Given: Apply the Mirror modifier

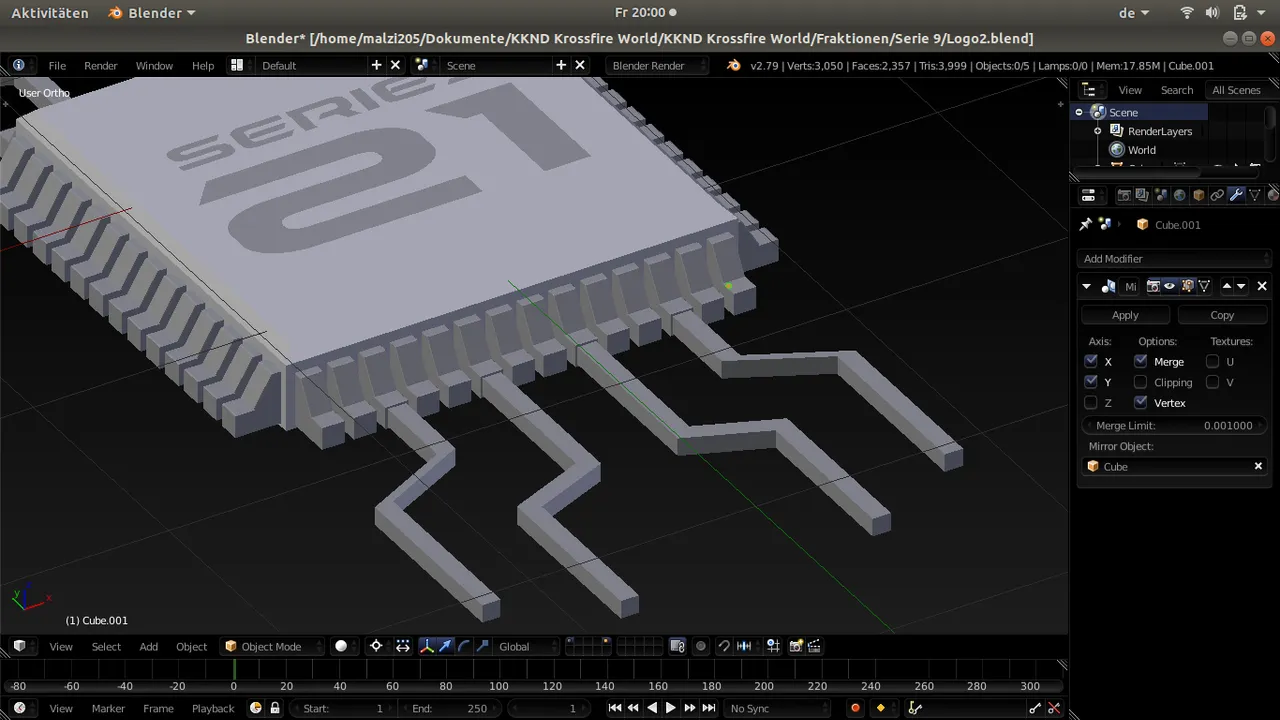Looking at the screenshot, I should (1126, 314).
